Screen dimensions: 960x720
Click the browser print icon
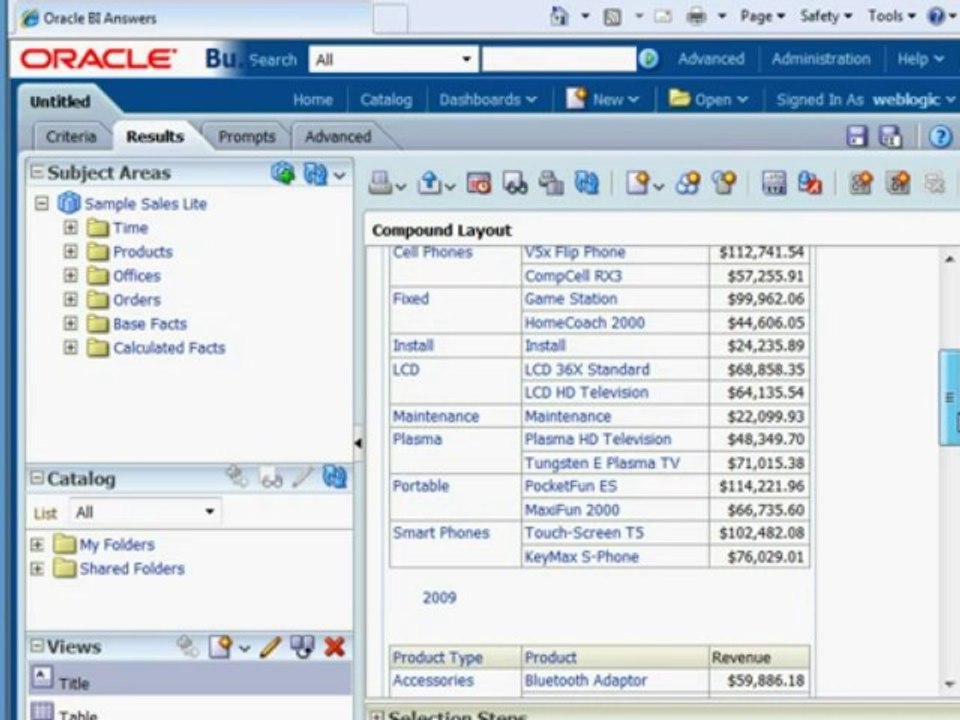coord(696,16)
